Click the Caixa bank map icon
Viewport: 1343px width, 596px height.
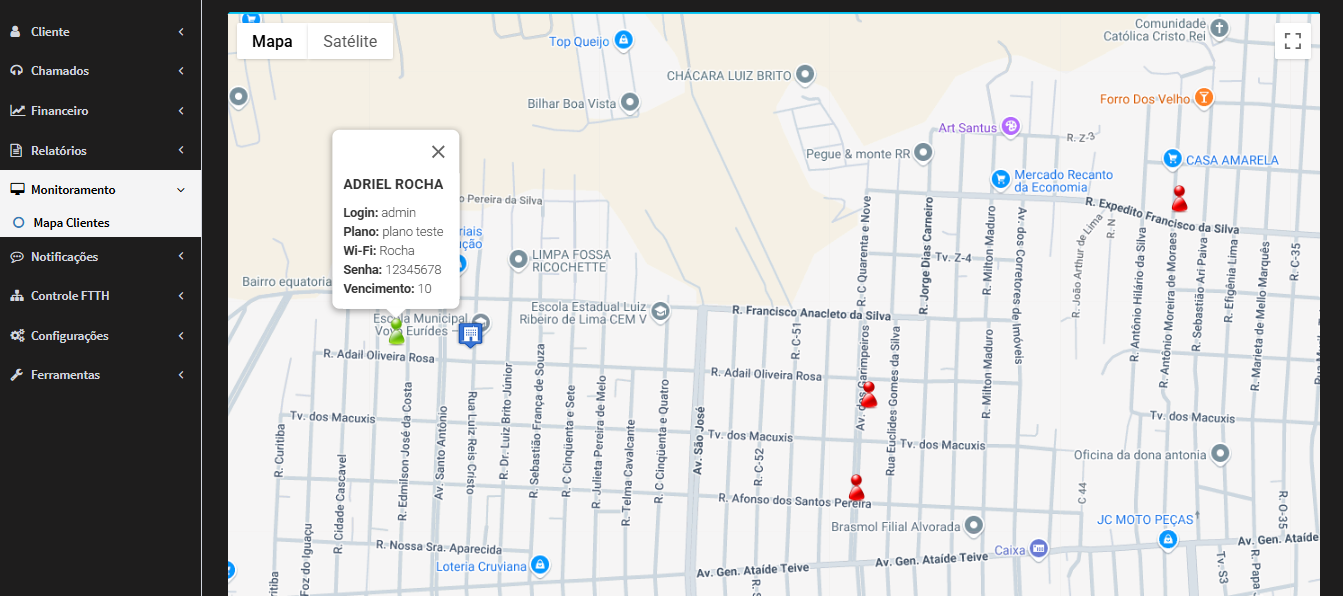(1038, 548)
